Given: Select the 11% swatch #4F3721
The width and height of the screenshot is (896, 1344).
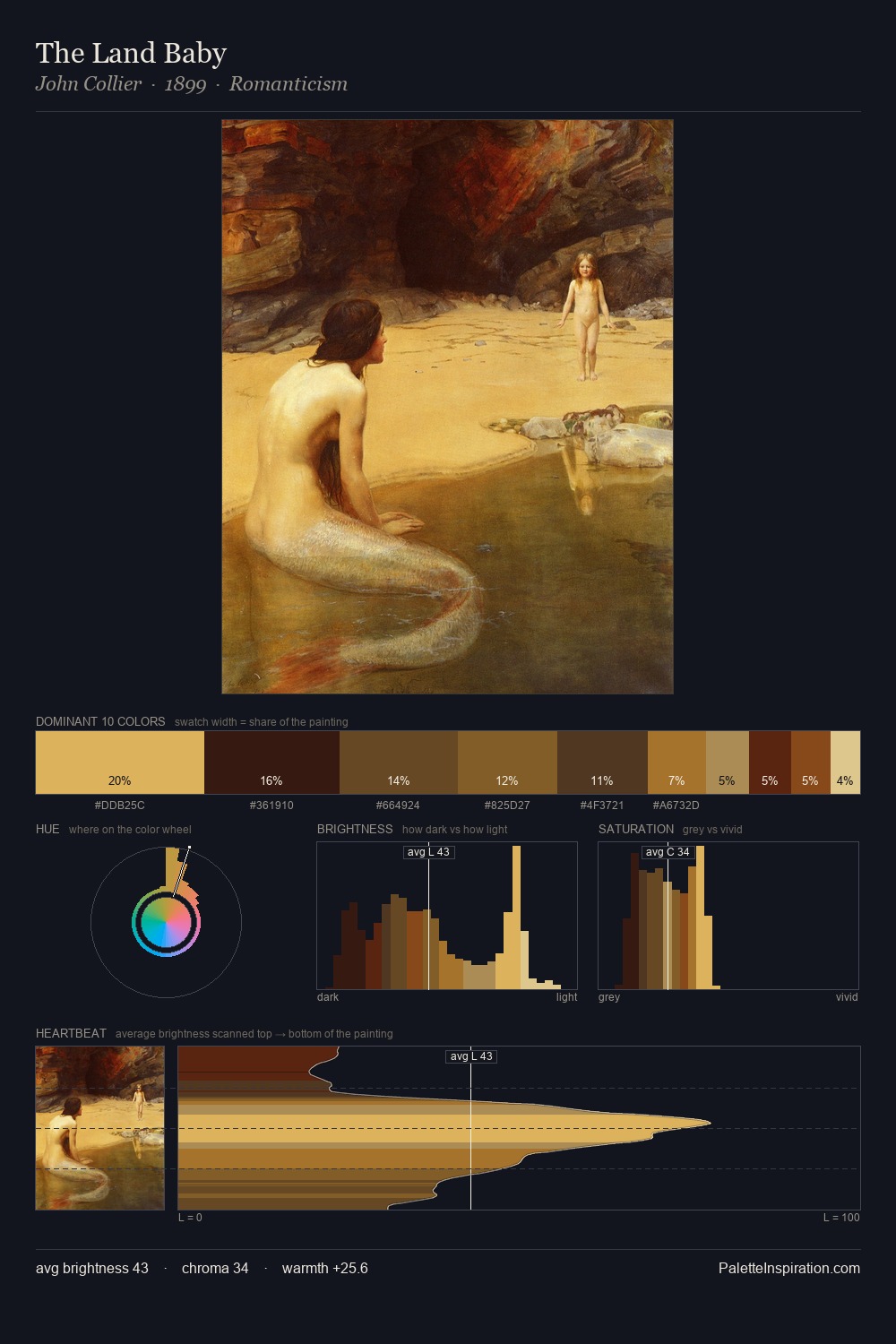Looking at the screenshot, I should click(602, 762).
